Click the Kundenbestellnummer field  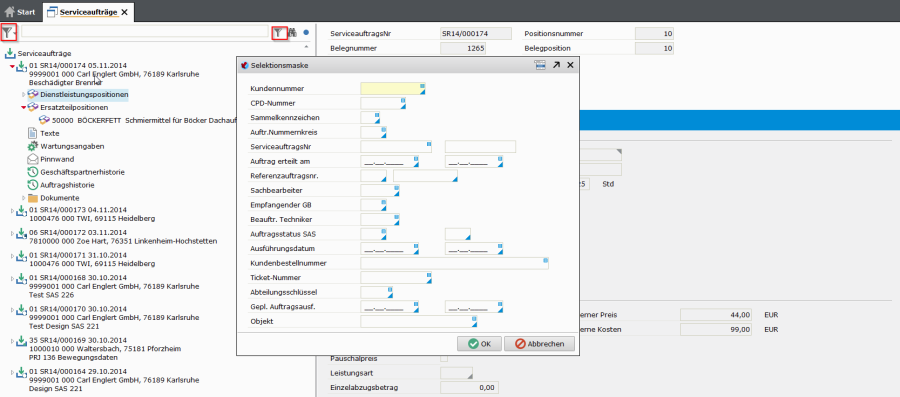pos(455,263)
